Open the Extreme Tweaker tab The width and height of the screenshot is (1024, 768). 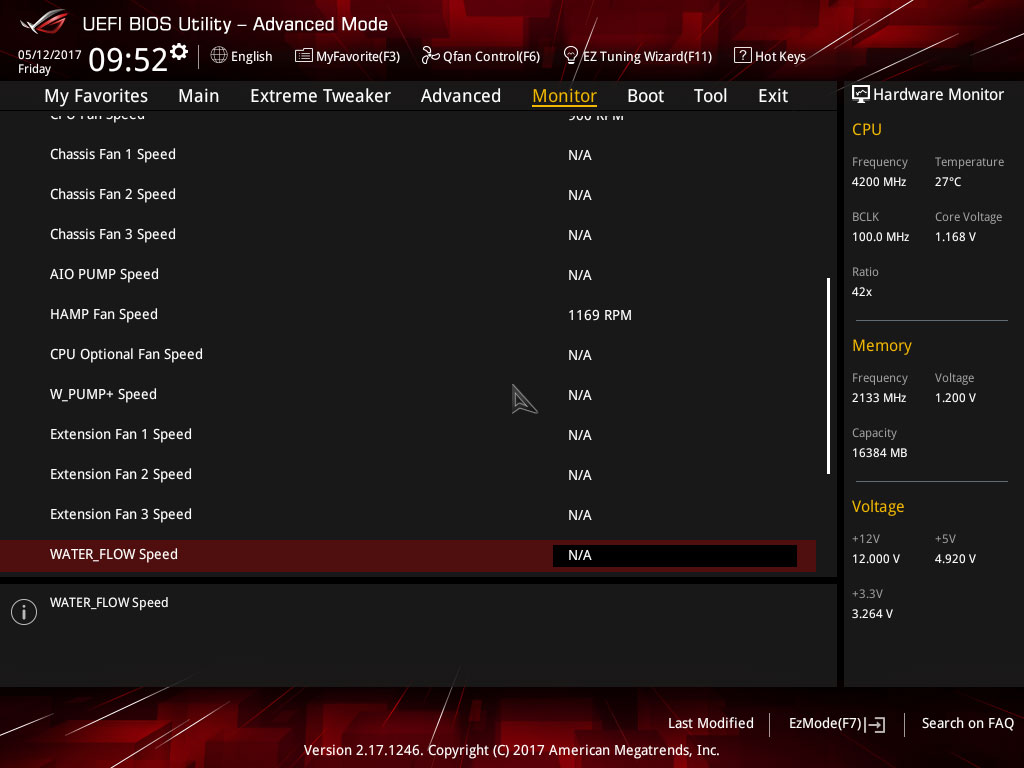320,96
